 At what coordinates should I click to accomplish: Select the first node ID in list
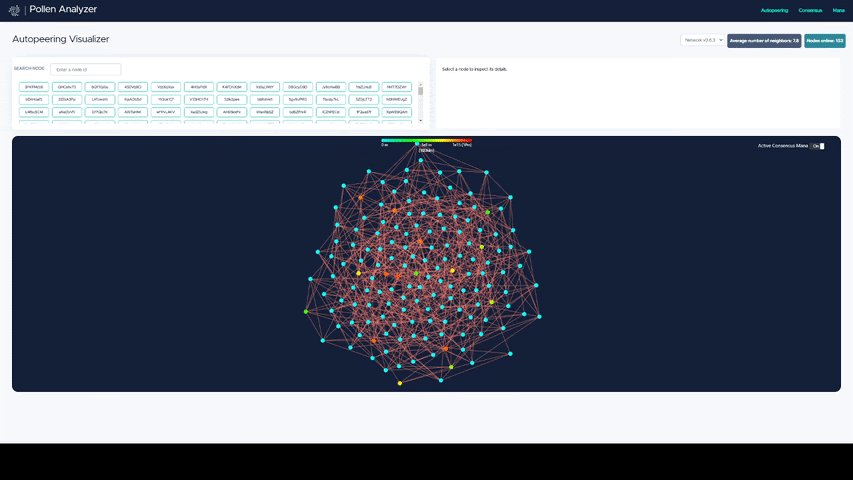tap(33, 87)
